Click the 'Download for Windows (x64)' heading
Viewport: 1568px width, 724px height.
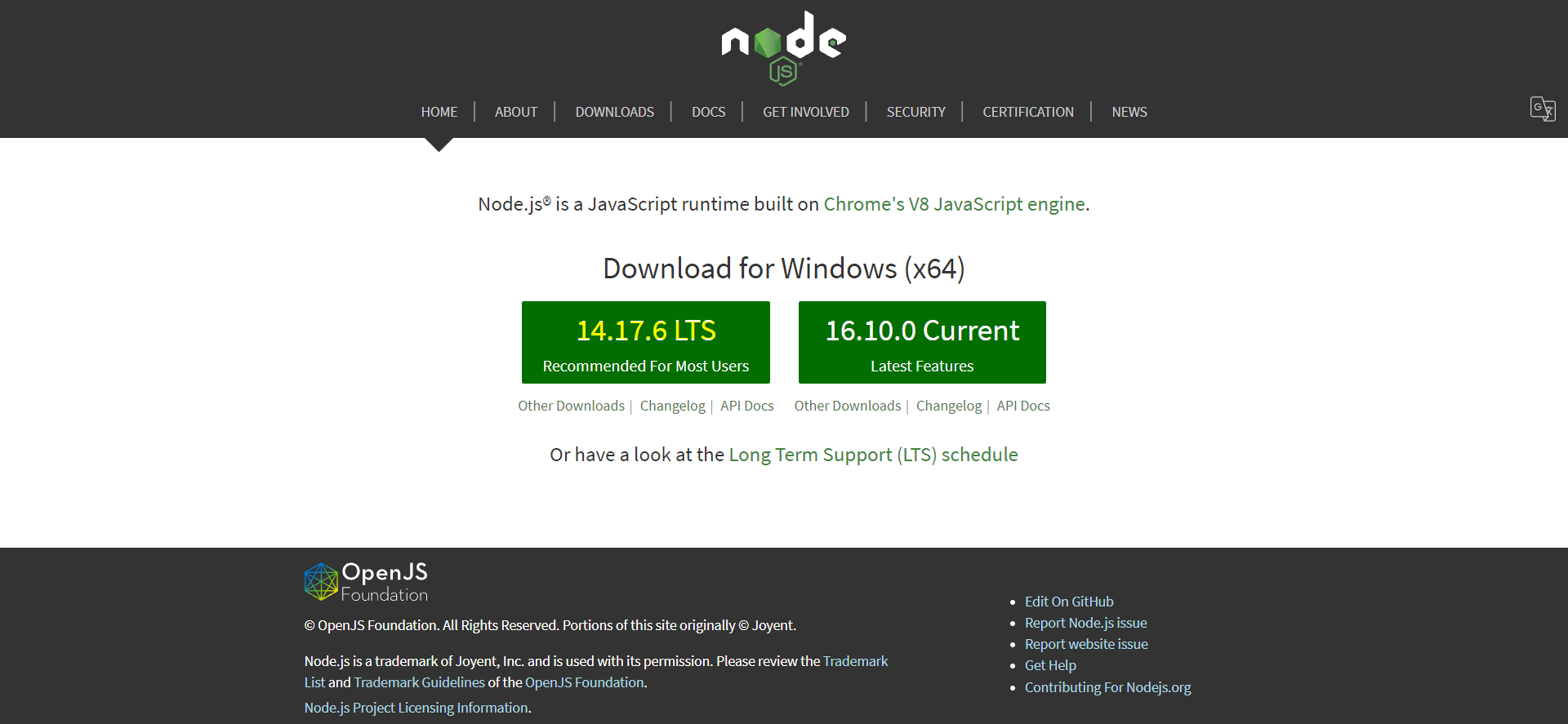tap(784, 269)
